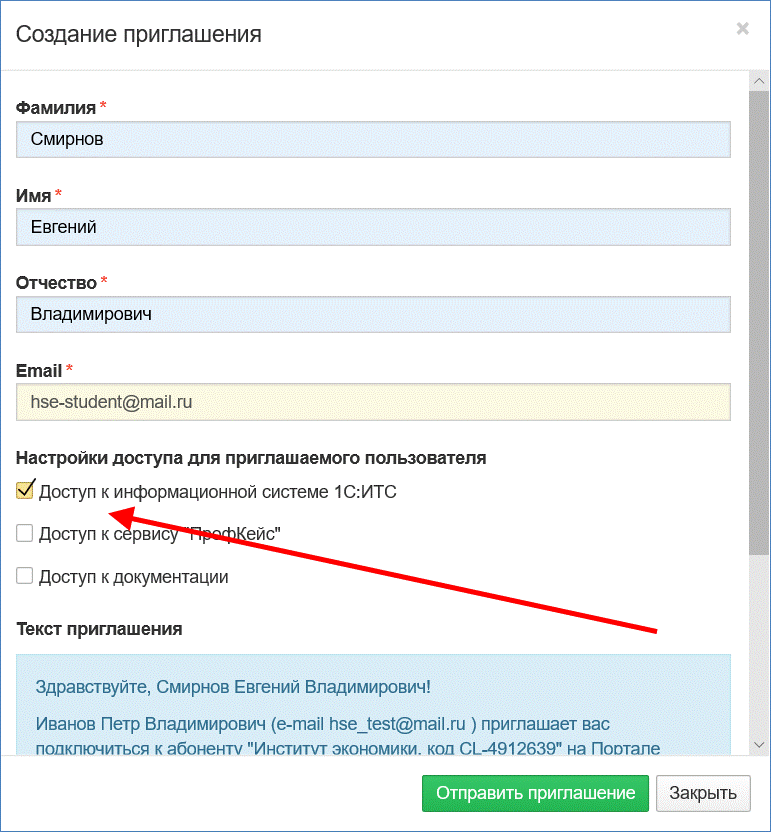The height and width of the screenshot is (832, 771).
Task: Uncheck access to 1С:ИТС information system
Action: click(25, 491)
